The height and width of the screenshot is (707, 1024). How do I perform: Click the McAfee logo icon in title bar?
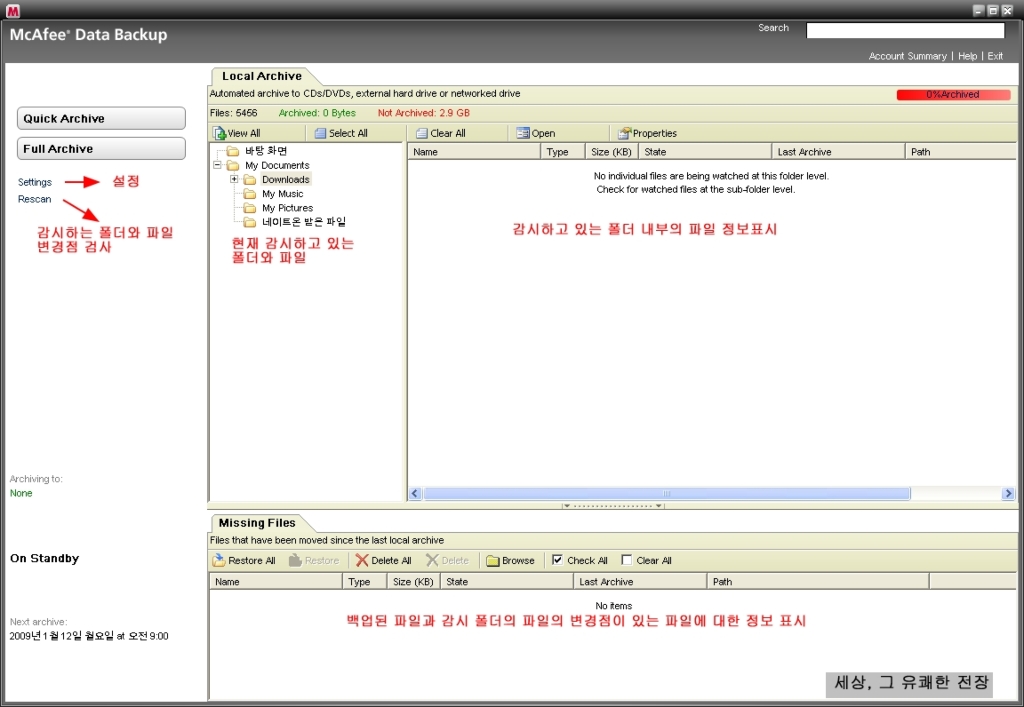(x=12, y=10)
